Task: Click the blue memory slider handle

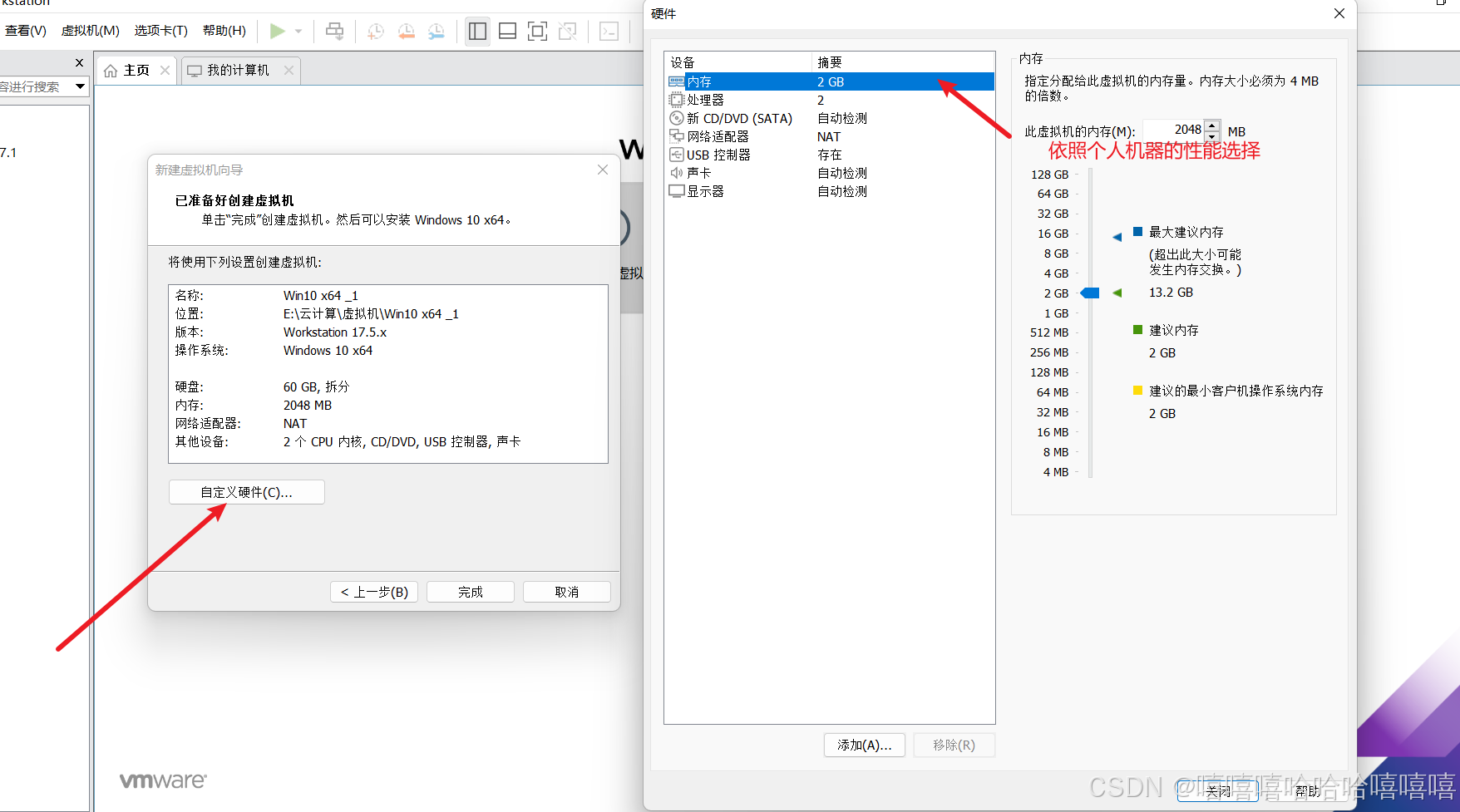Action: pyautogui.click(x=1090, y=293)
